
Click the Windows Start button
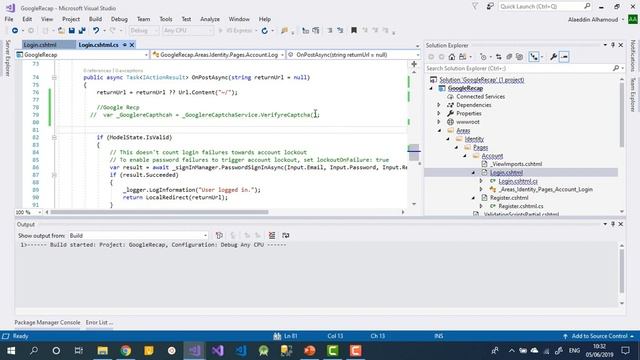[11, 351]
